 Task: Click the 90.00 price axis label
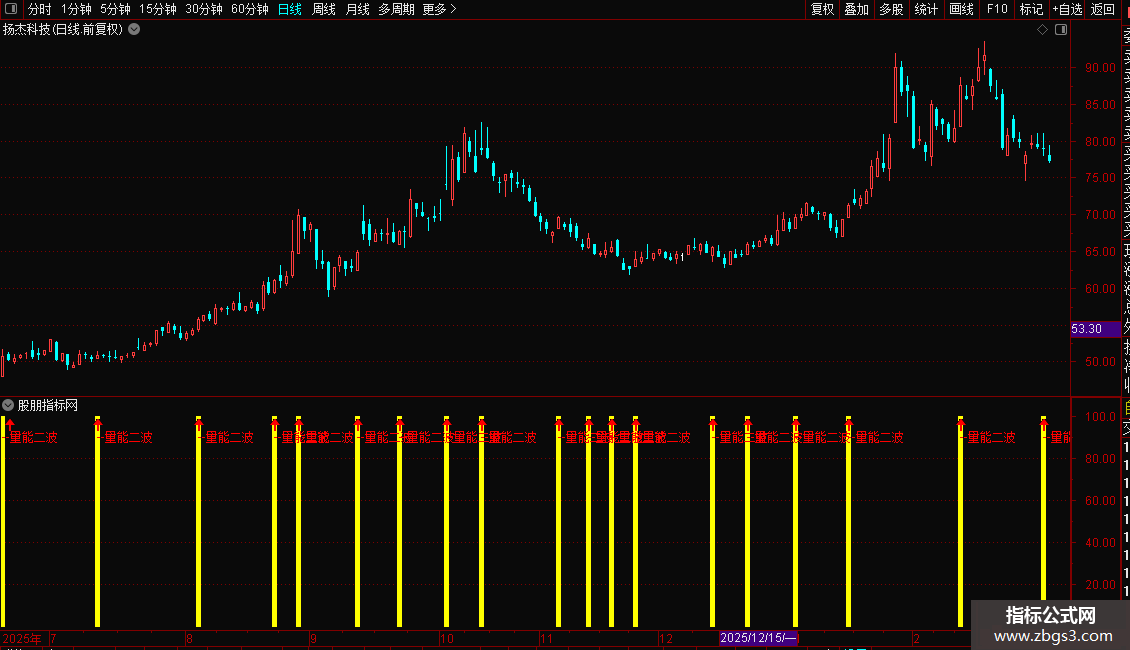click(x=1100, y=67)
